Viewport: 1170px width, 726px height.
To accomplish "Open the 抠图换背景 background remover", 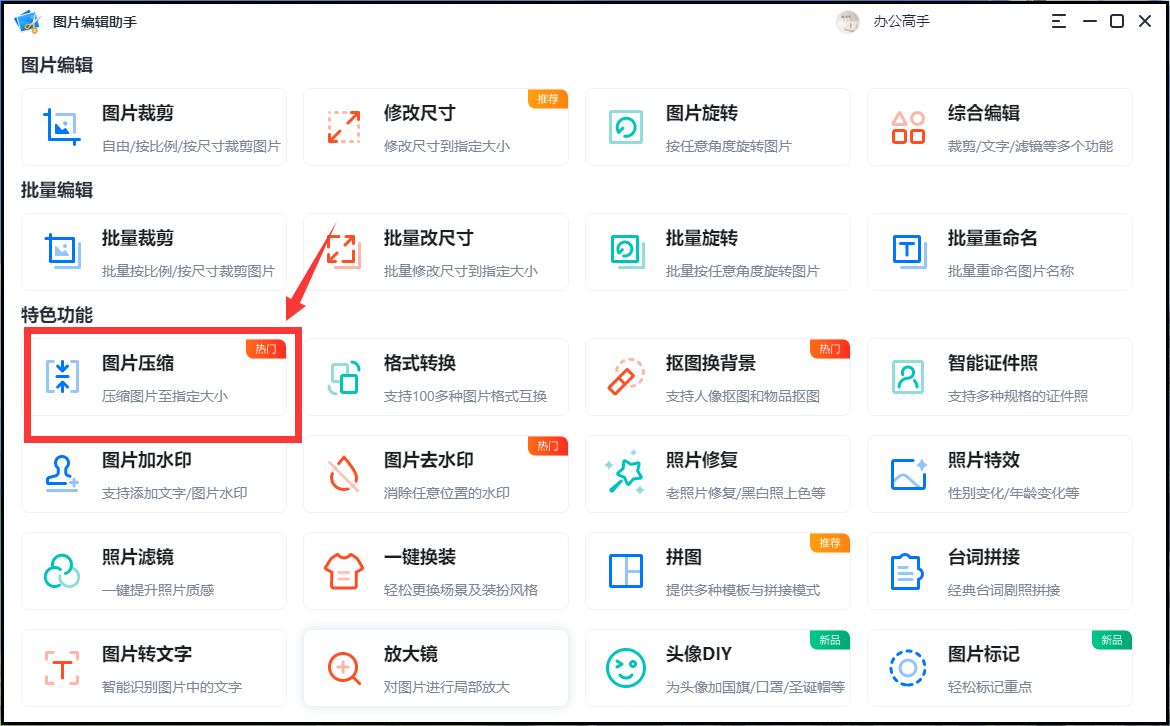I will point(718,377).
